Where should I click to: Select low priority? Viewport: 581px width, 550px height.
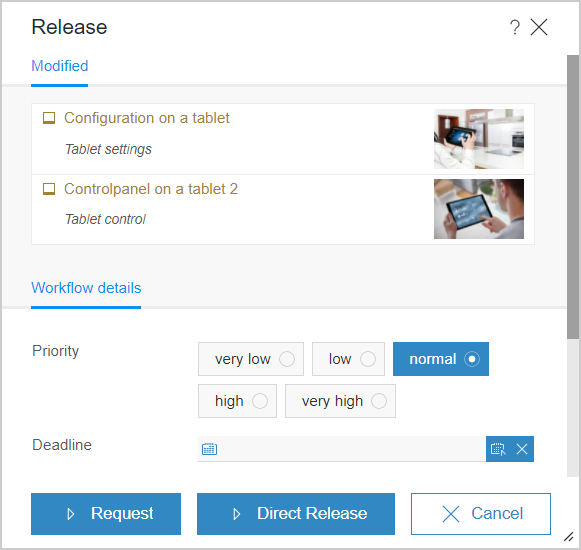(348, 359)
